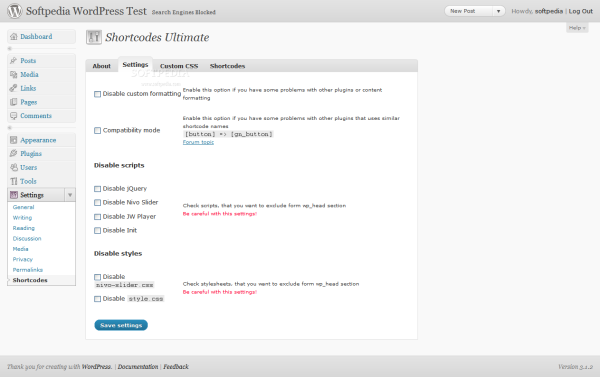Screen dimensions: 600x377
Task: Click the WordPress logo icon
Action: 15,11
